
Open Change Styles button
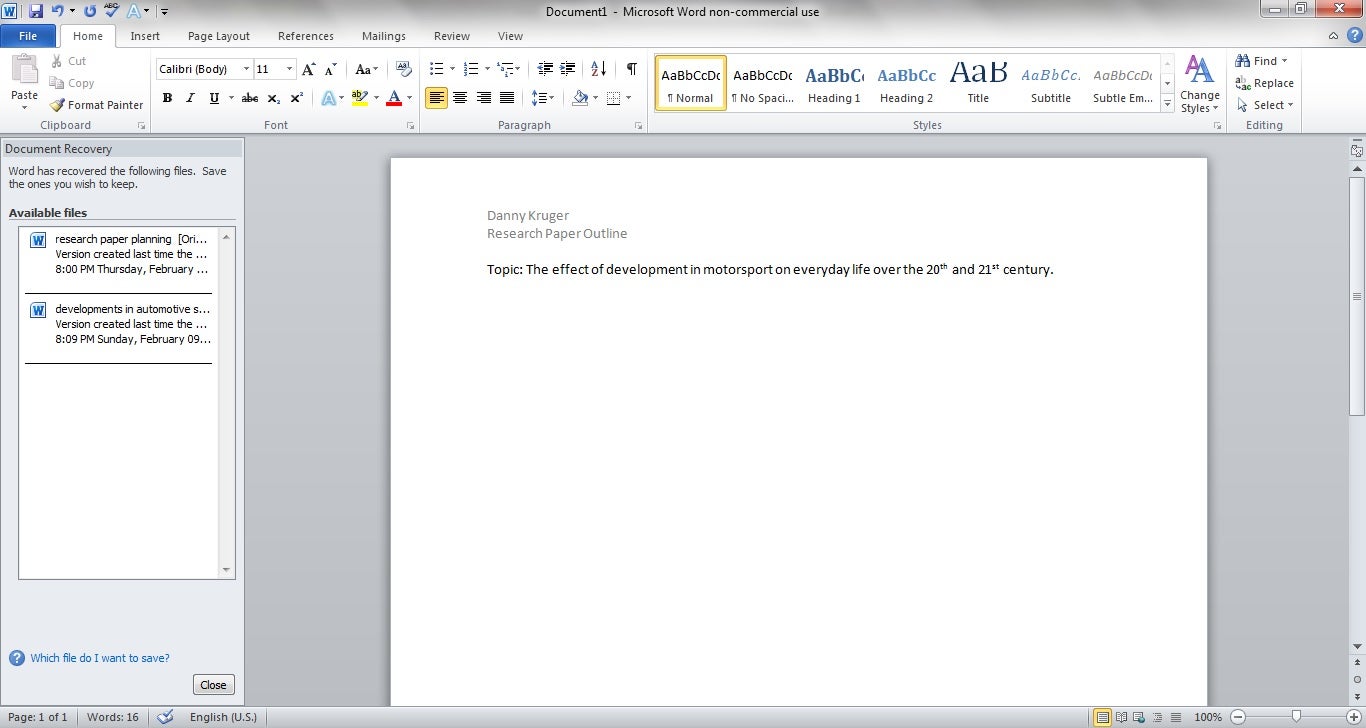tap(1199, 84)
